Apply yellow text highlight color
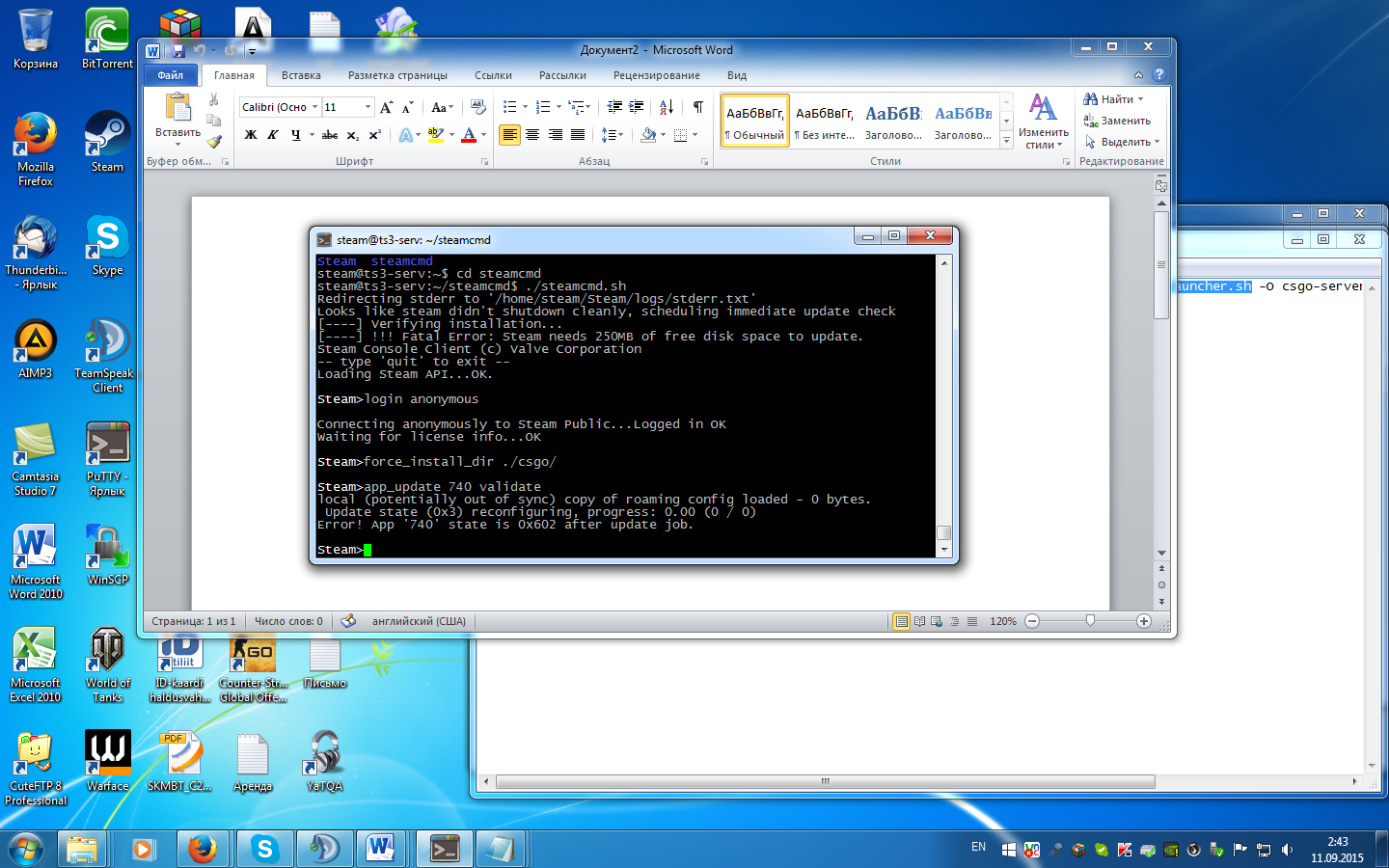This screenshot has width=1389, height=868. (436, 135)
